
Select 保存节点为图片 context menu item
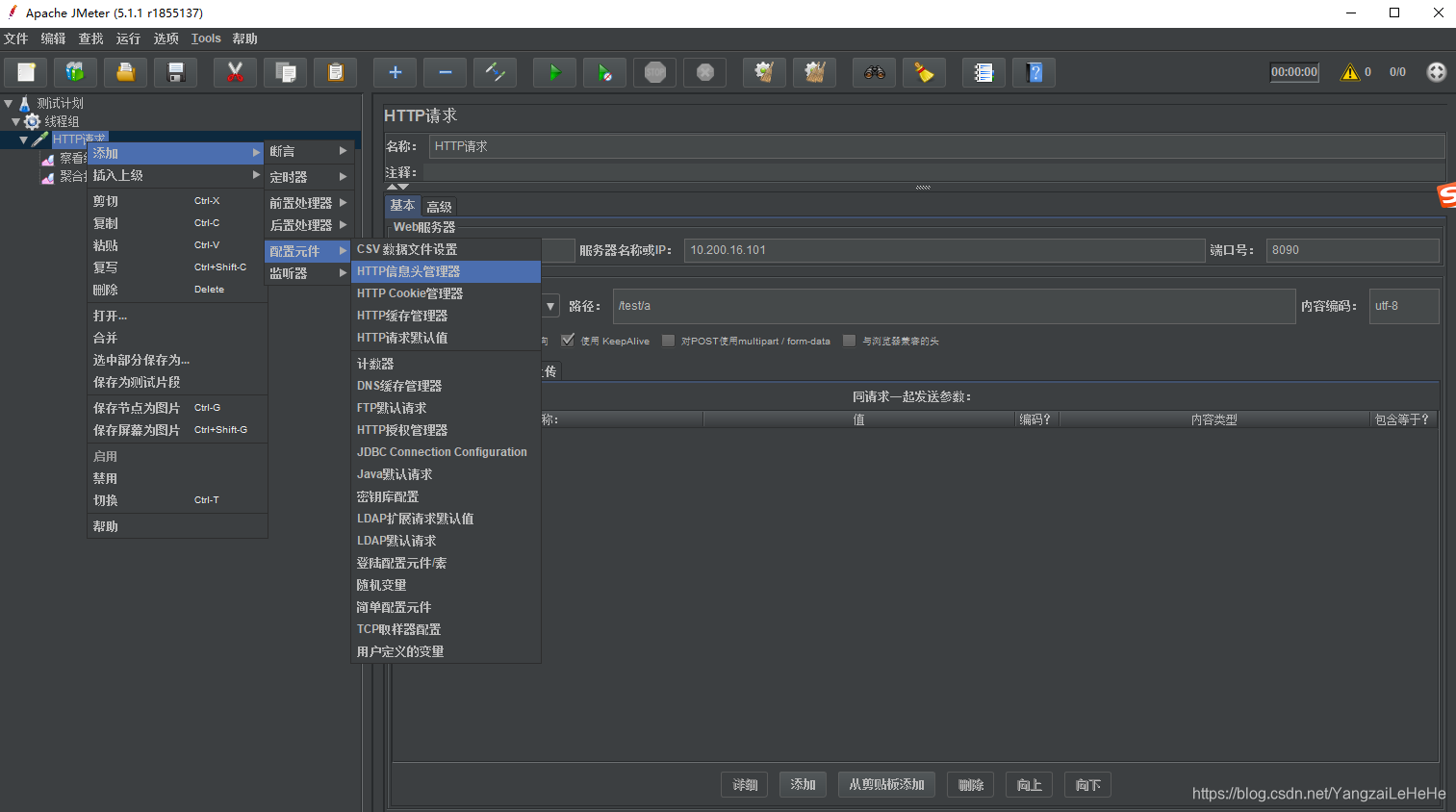click(177, 408)
